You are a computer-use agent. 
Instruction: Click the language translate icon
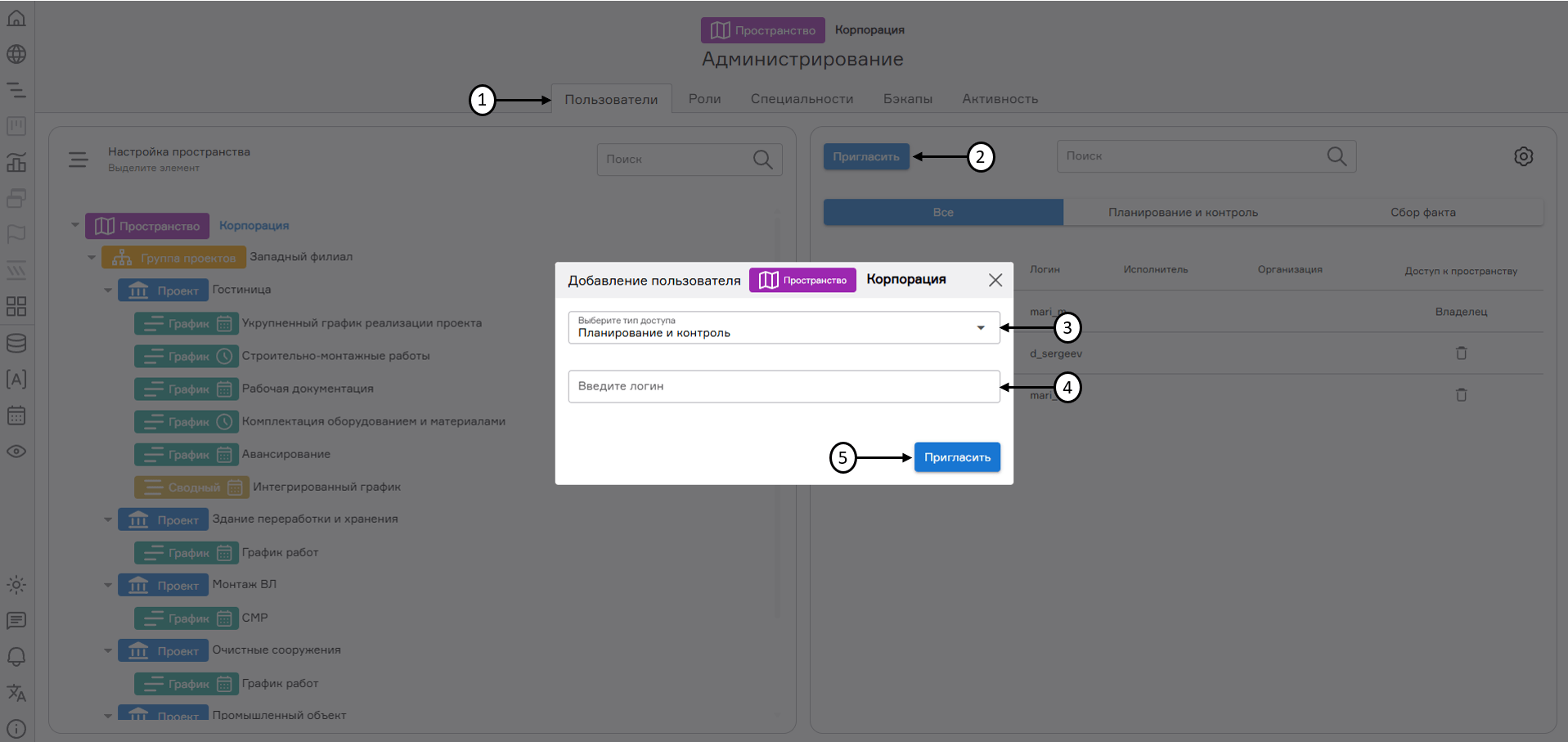16,693
